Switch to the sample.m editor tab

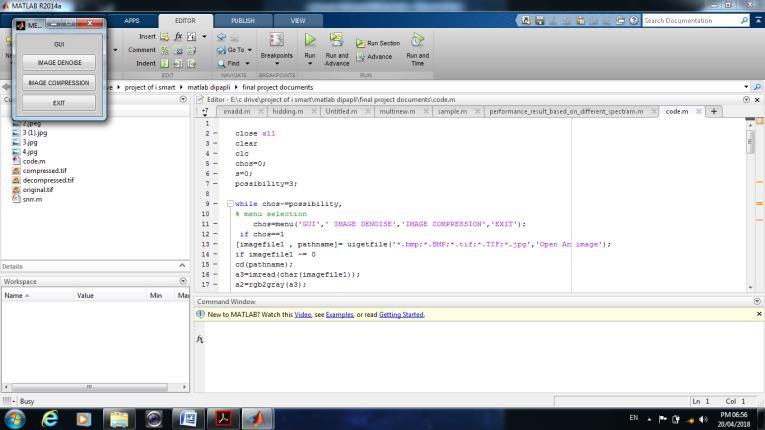coord(451,111)
